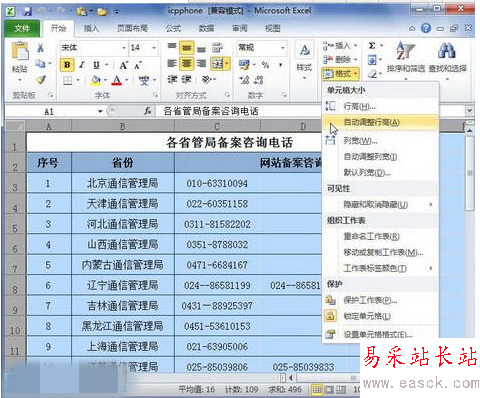
Task: Click the Copy icon
Action: tap(40, 63)
